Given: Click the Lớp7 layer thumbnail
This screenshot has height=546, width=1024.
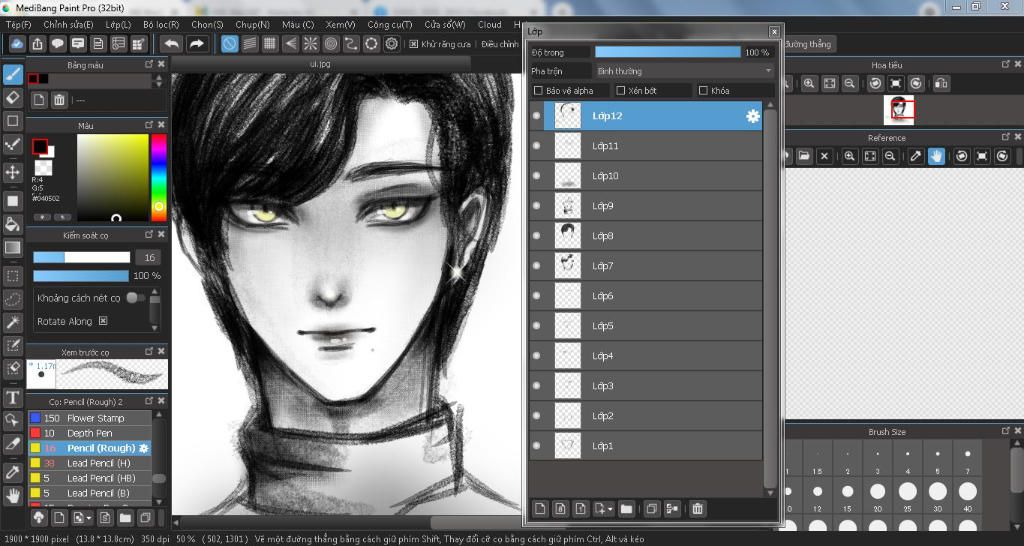Looking at the screenshot, I should pyautogui.click(x=568, y=266).
